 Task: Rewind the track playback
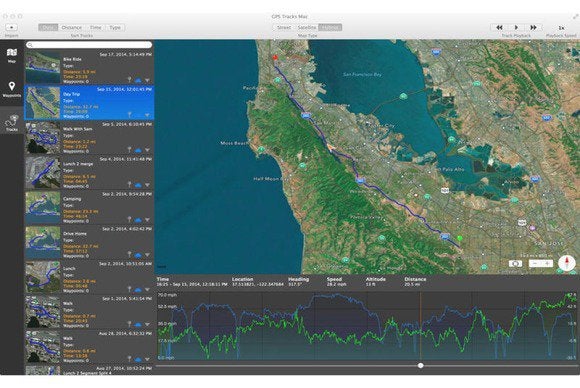coord(499,27)
